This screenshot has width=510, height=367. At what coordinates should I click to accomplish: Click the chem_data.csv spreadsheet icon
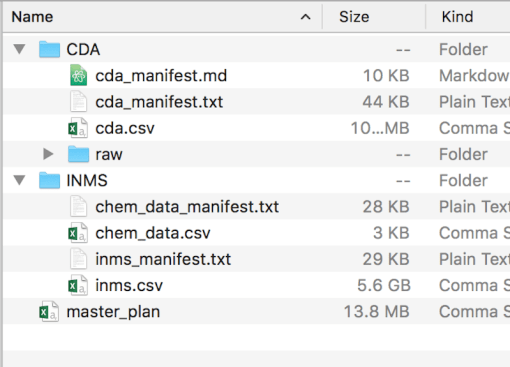point(78,233)
